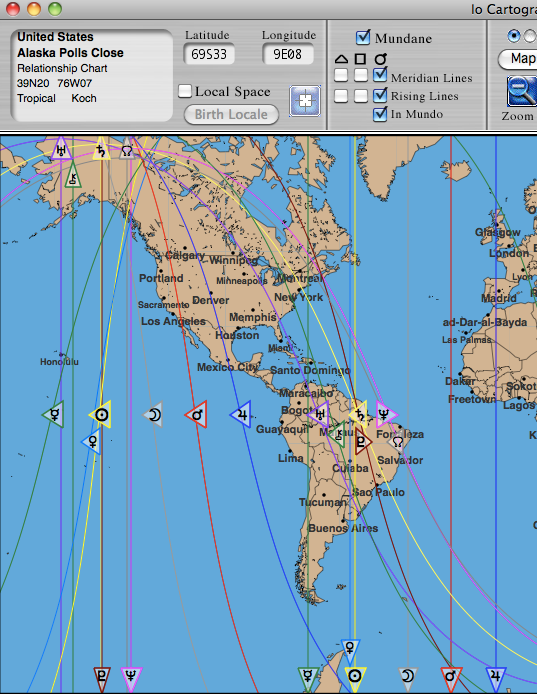Click the conjunction symbol above Meridian Lines

point(380,58)
